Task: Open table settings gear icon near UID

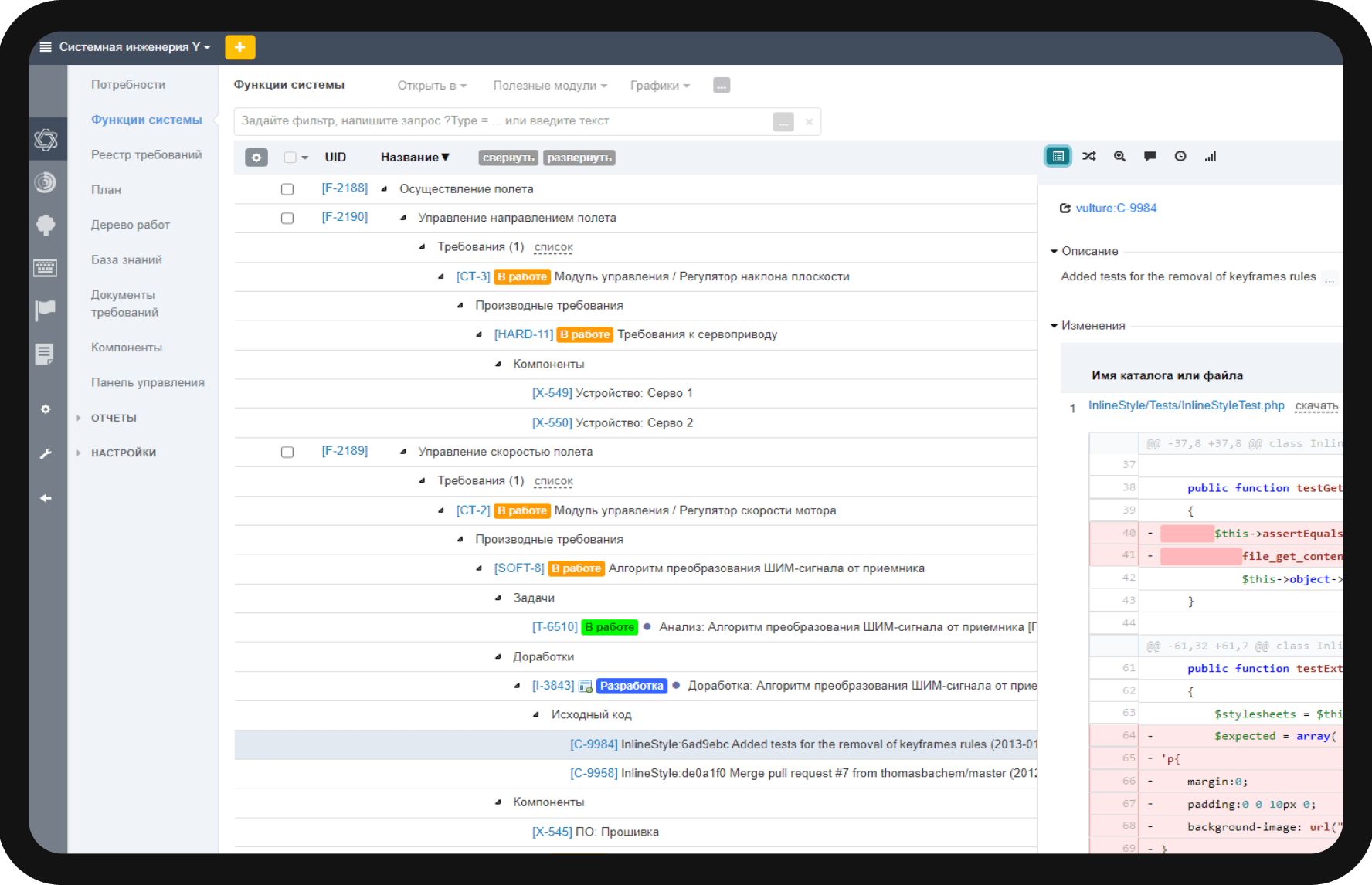Action: tap(256, 158)
